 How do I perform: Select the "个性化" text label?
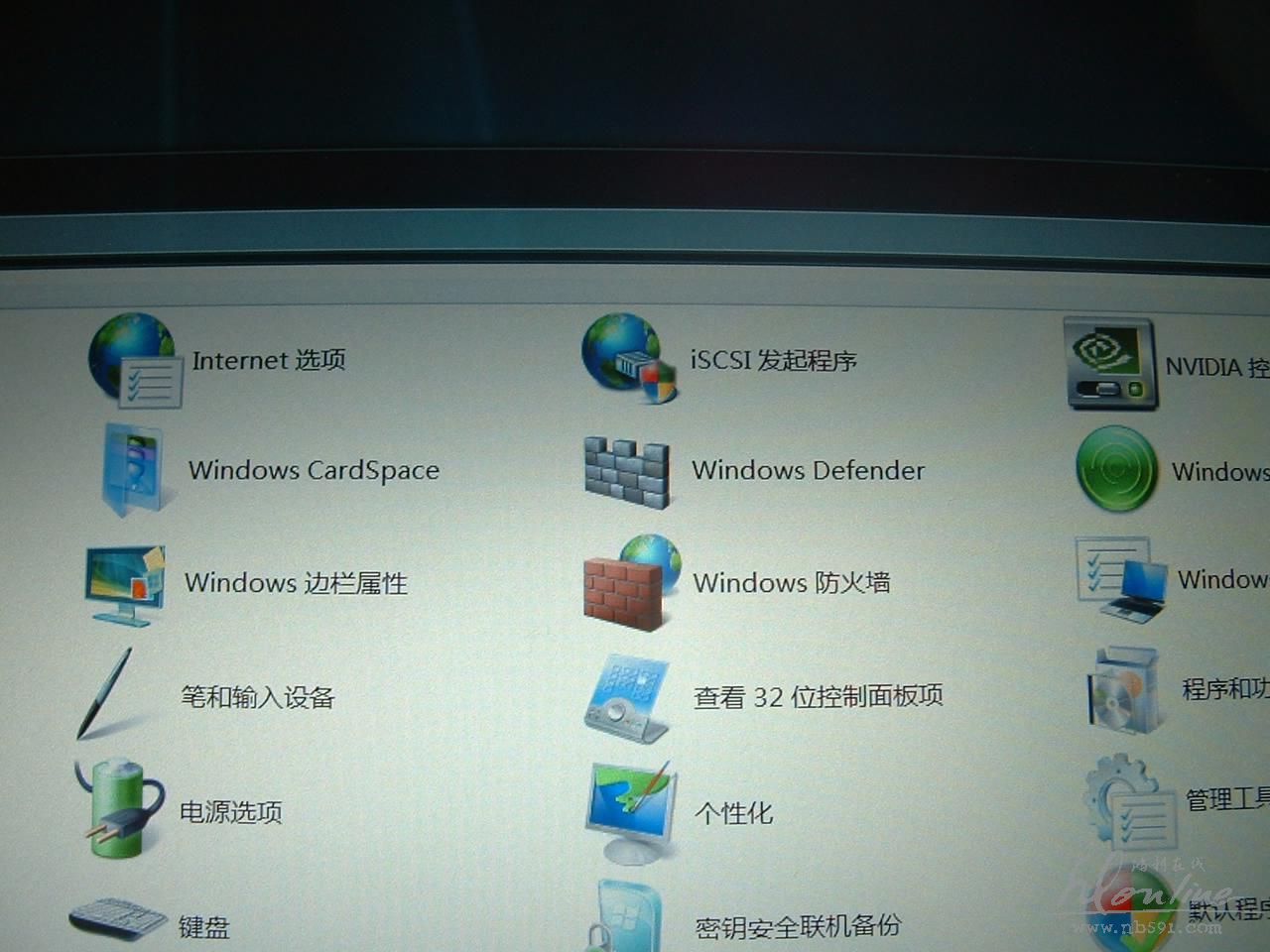[733, 813]
